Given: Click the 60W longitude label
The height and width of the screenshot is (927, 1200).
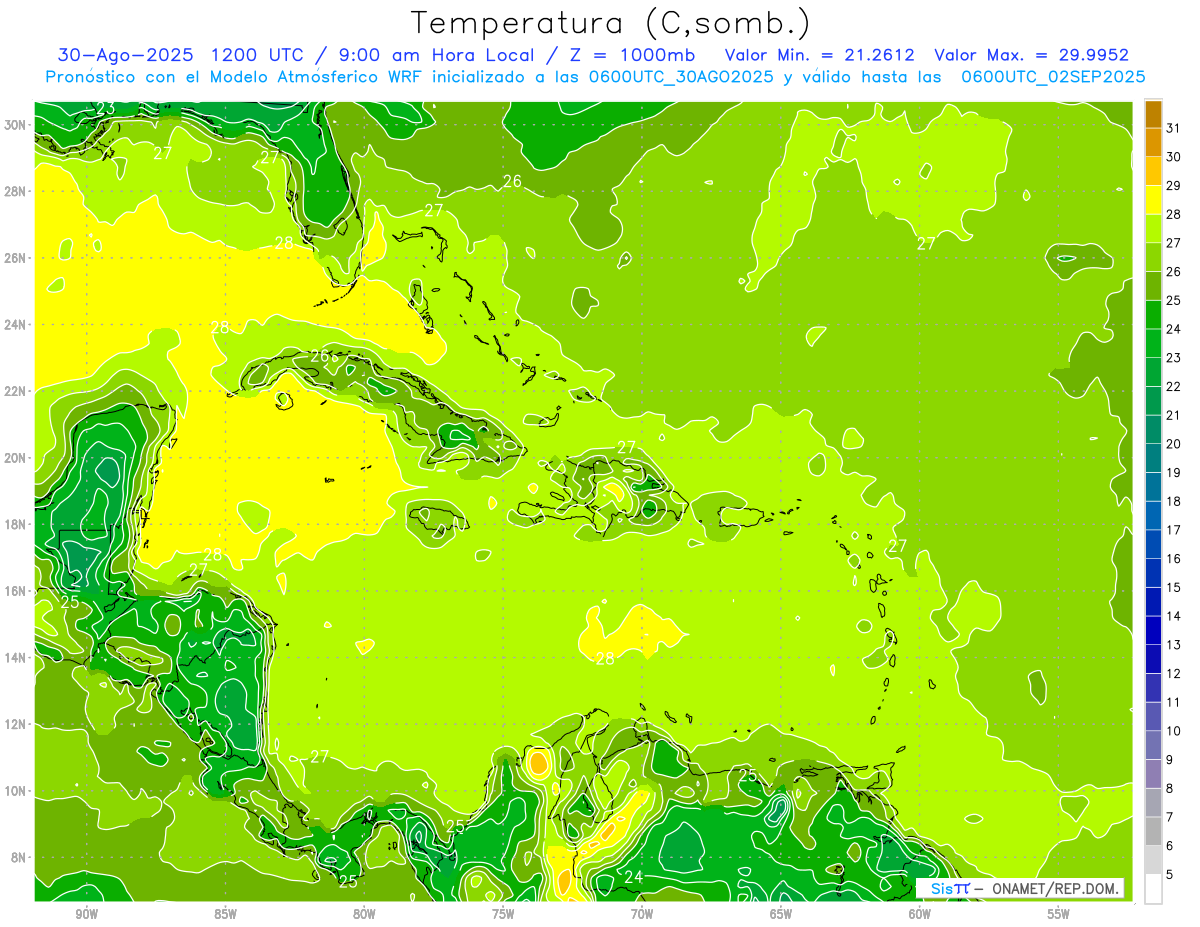Looking at the screenshot, I should click(920, 914).
